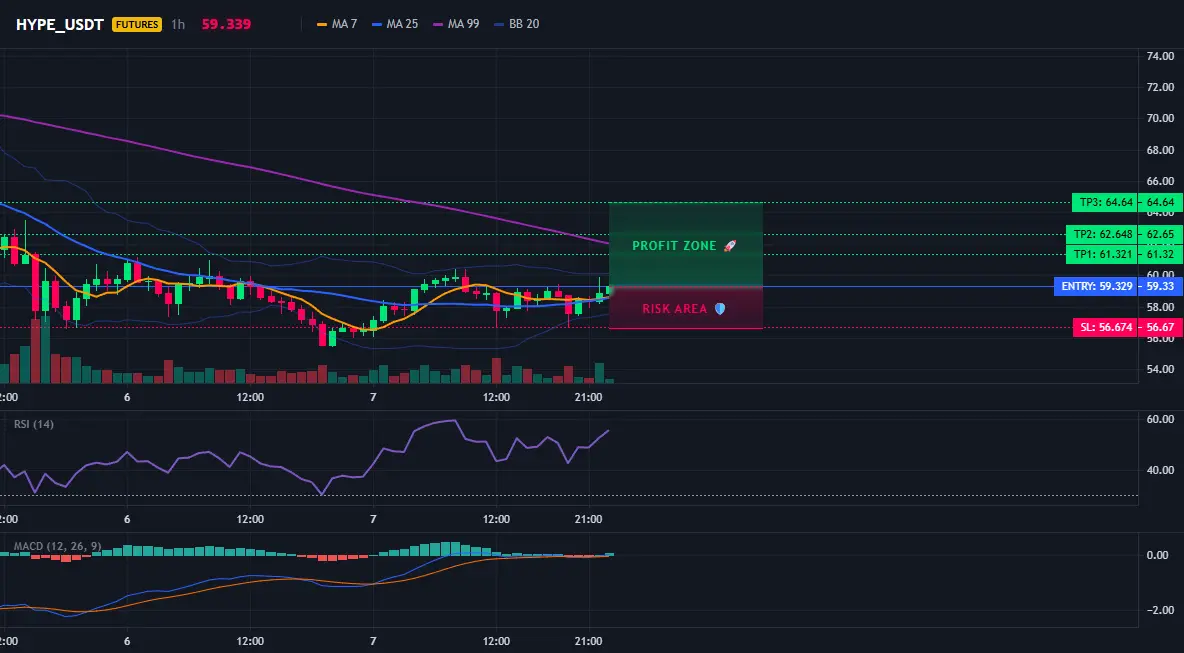Click the PROFIT ZONE green box text
1184x653 pixels.
click(674, 246)
